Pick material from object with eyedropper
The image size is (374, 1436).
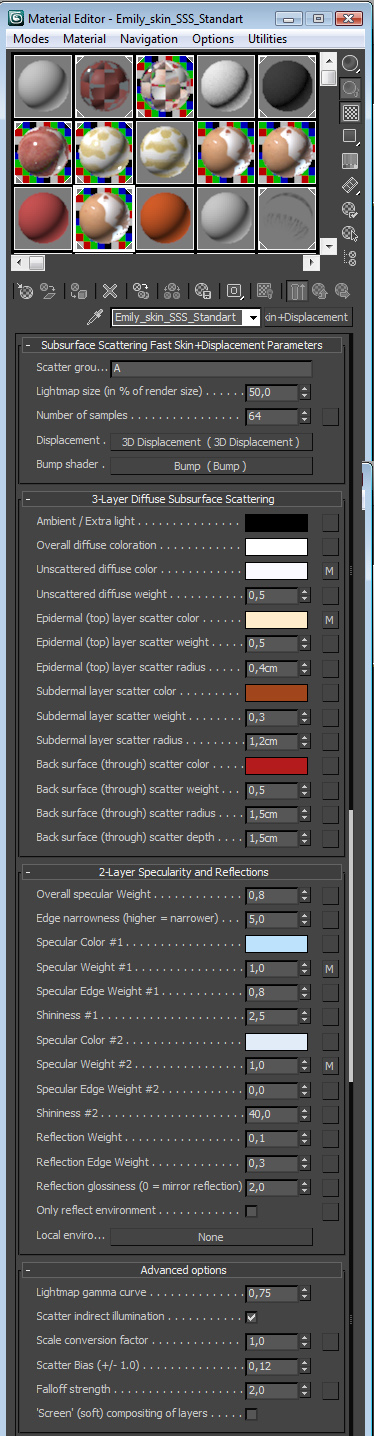[x=95, y=317]
